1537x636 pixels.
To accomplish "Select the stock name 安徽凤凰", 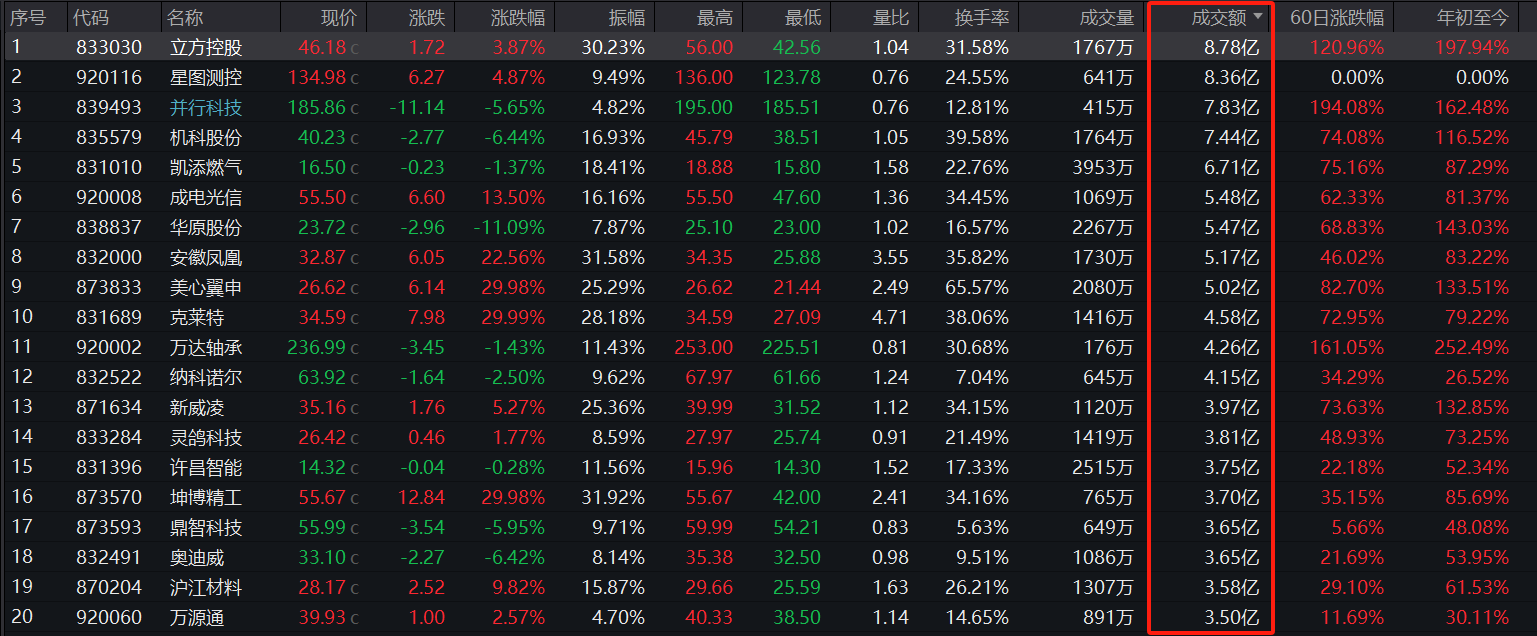I will [x=206, y=257].
